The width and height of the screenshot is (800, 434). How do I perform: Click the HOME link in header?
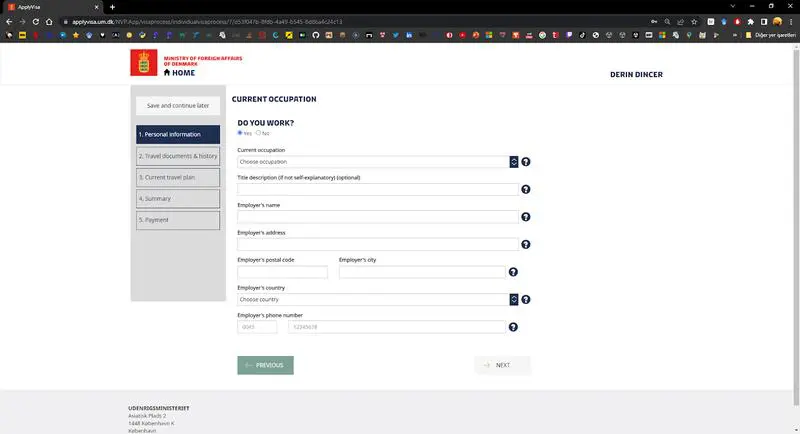pos(179,73)
